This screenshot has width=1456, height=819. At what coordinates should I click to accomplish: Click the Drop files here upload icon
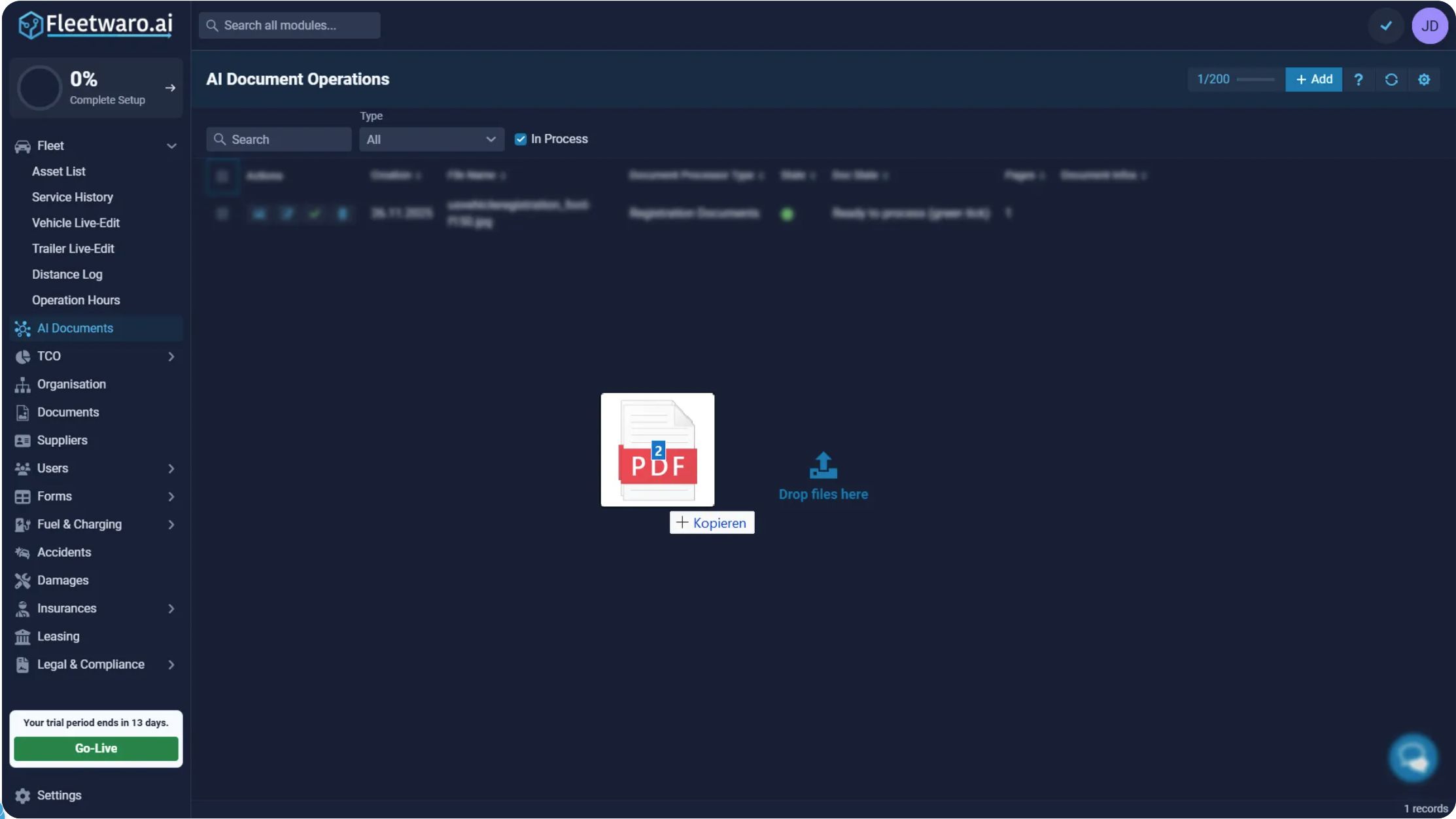pyautogui.click(x=823, y=465)
